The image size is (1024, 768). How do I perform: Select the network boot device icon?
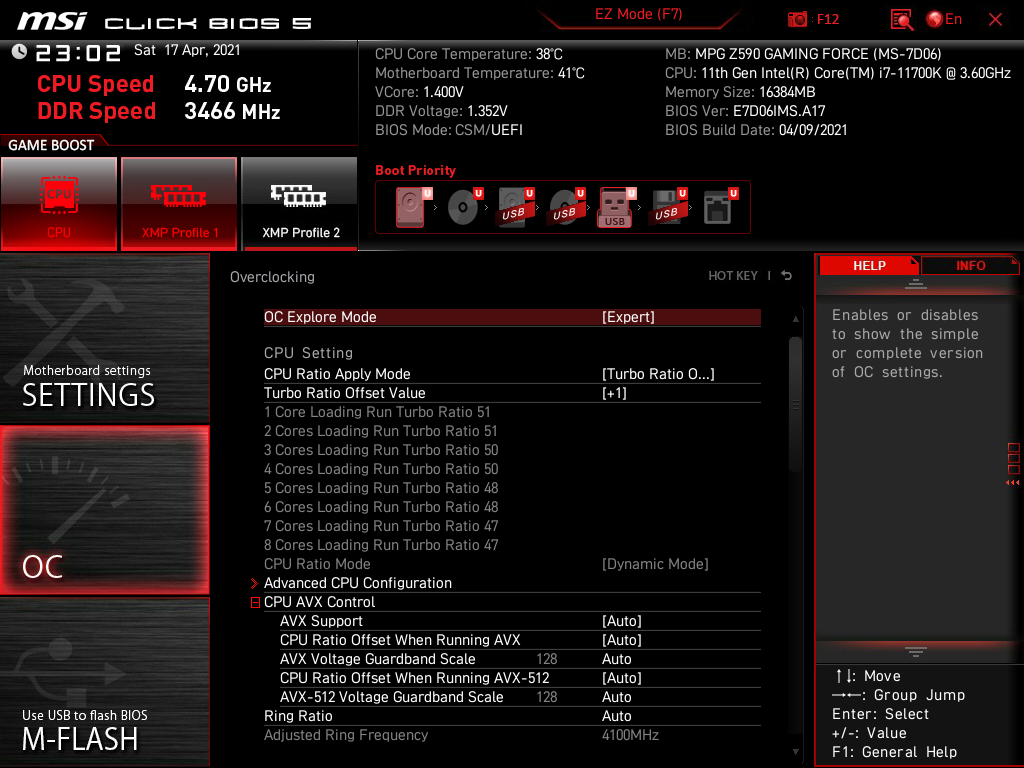tap(720, 207)
